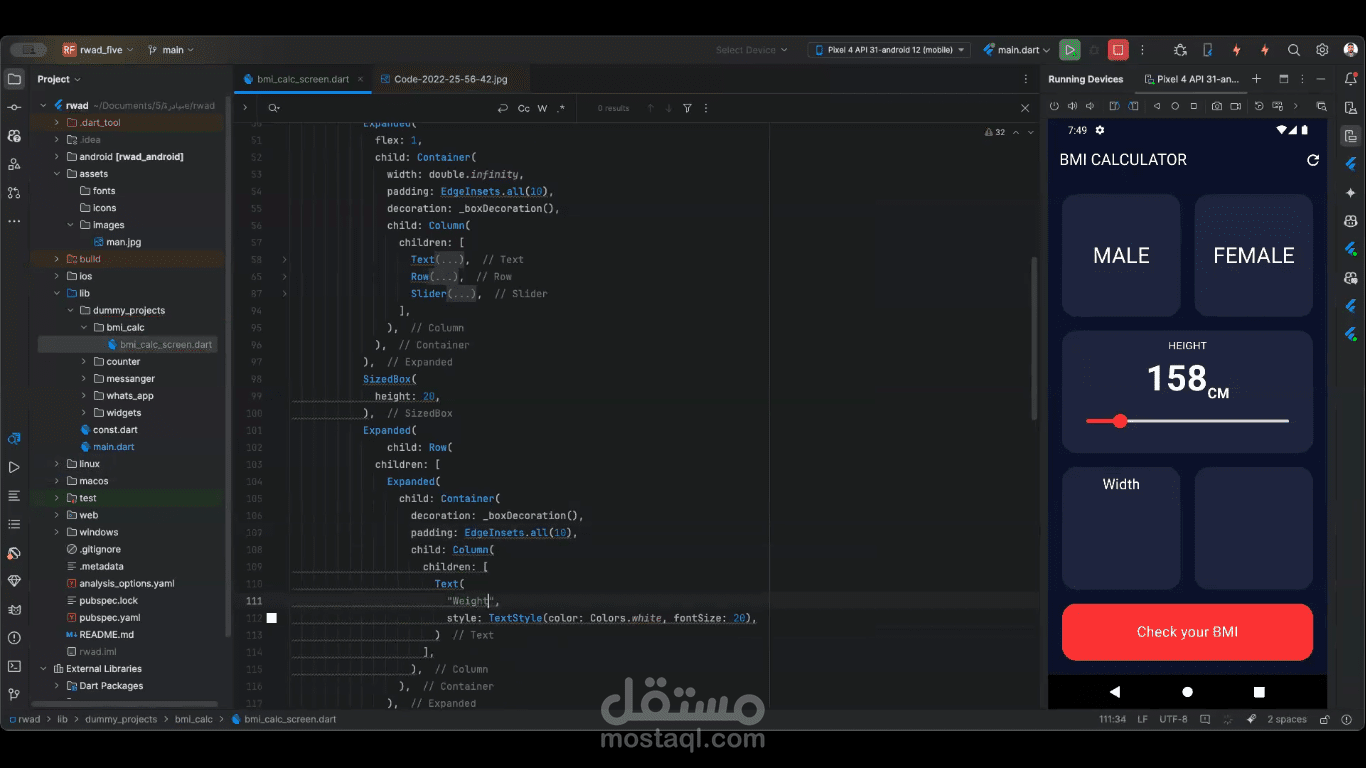Viewport: 1366px width, 768px height.
Task: Run main.dart with the green play button
Action: (1070, 50)
